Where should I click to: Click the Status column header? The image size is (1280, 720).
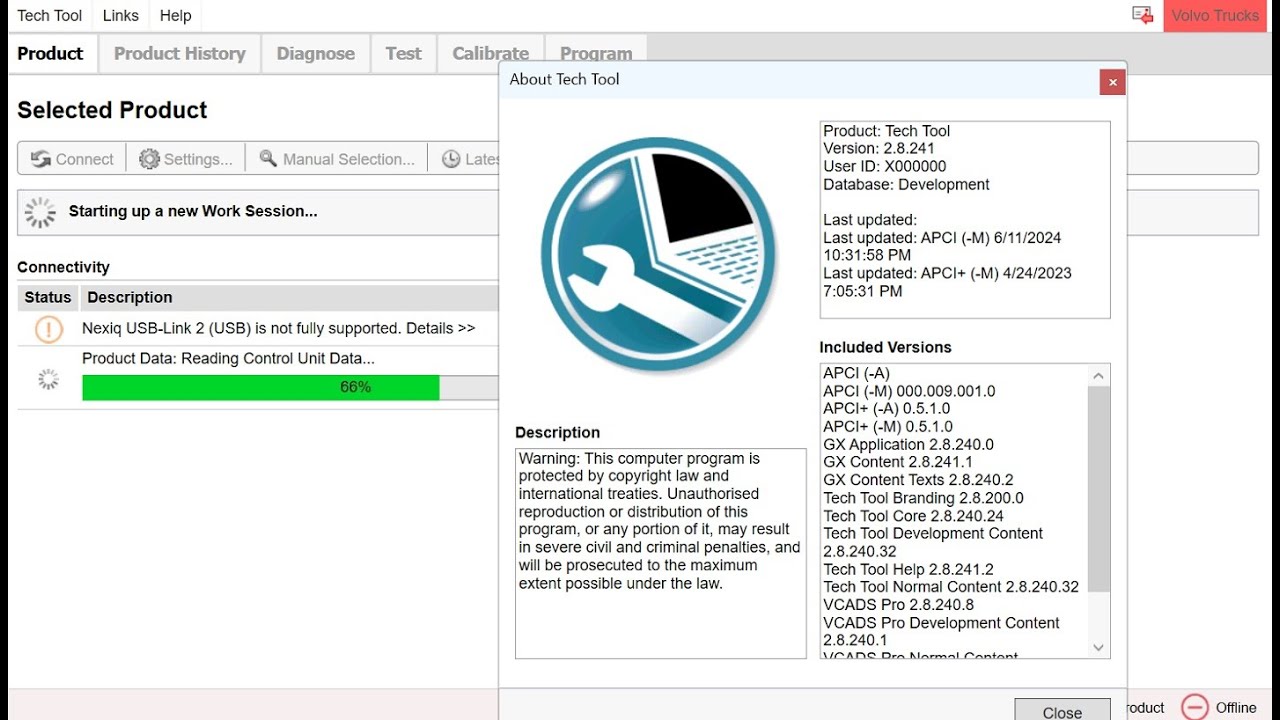[48, 297]
